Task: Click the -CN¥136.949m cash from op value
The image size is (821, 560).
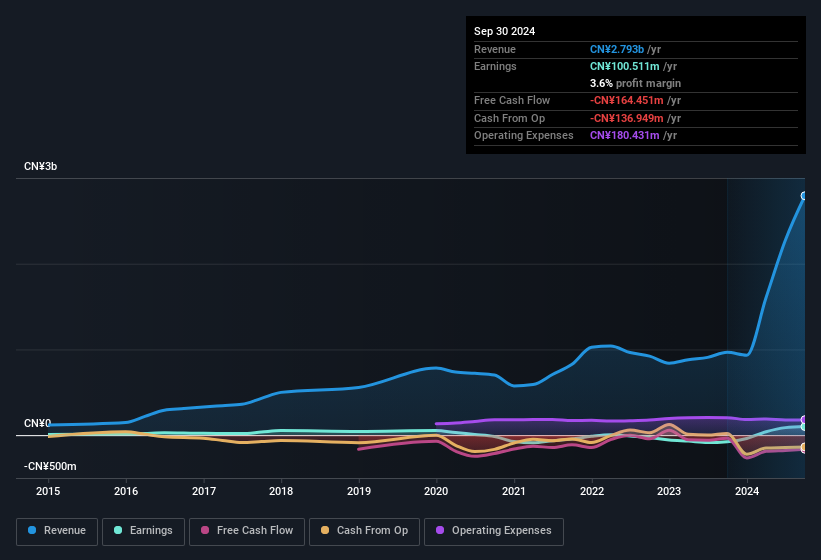Action: (x=627, y=118)
